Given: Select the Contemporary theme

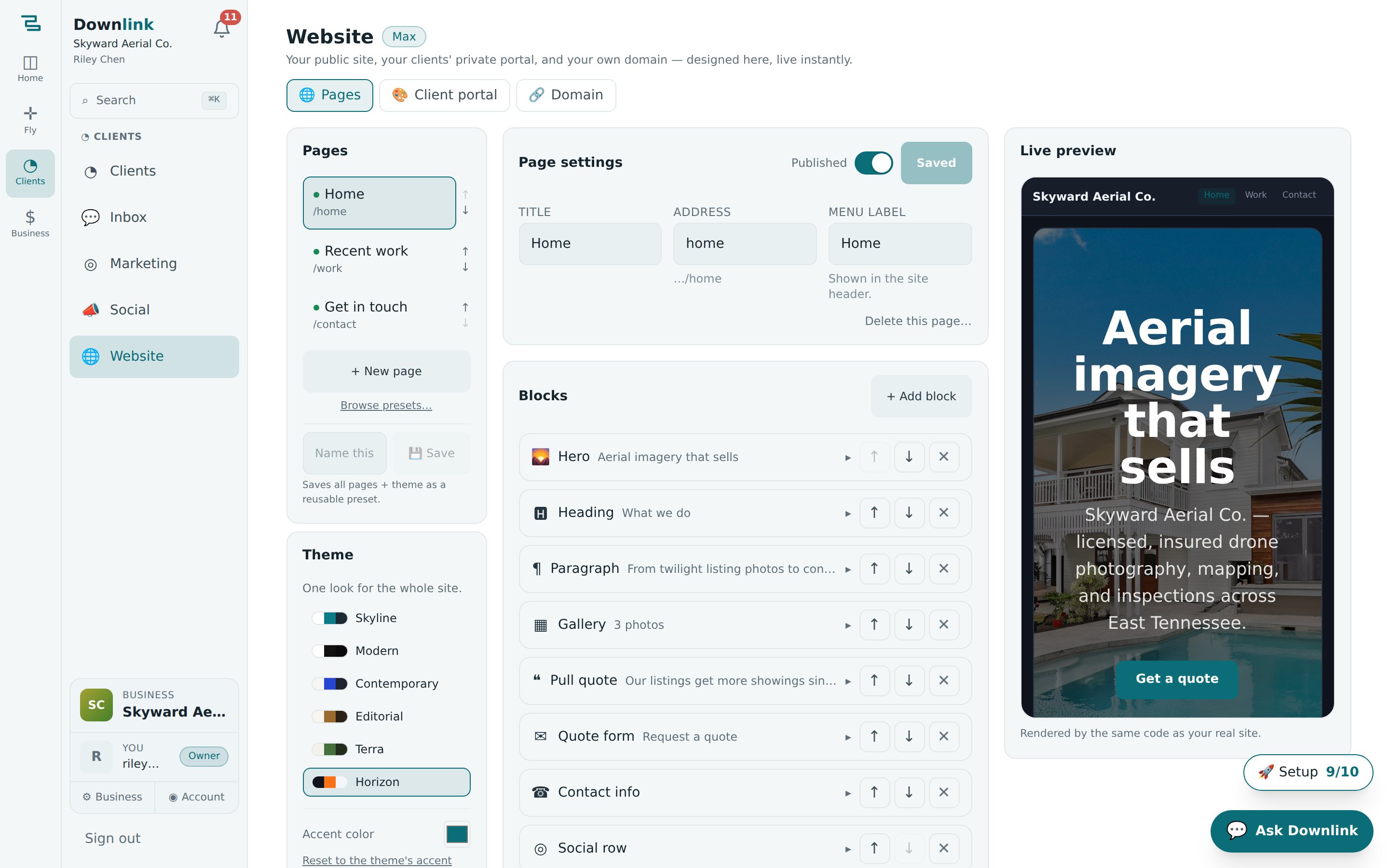Looking at the screenshot, I should tap(386, 684).
